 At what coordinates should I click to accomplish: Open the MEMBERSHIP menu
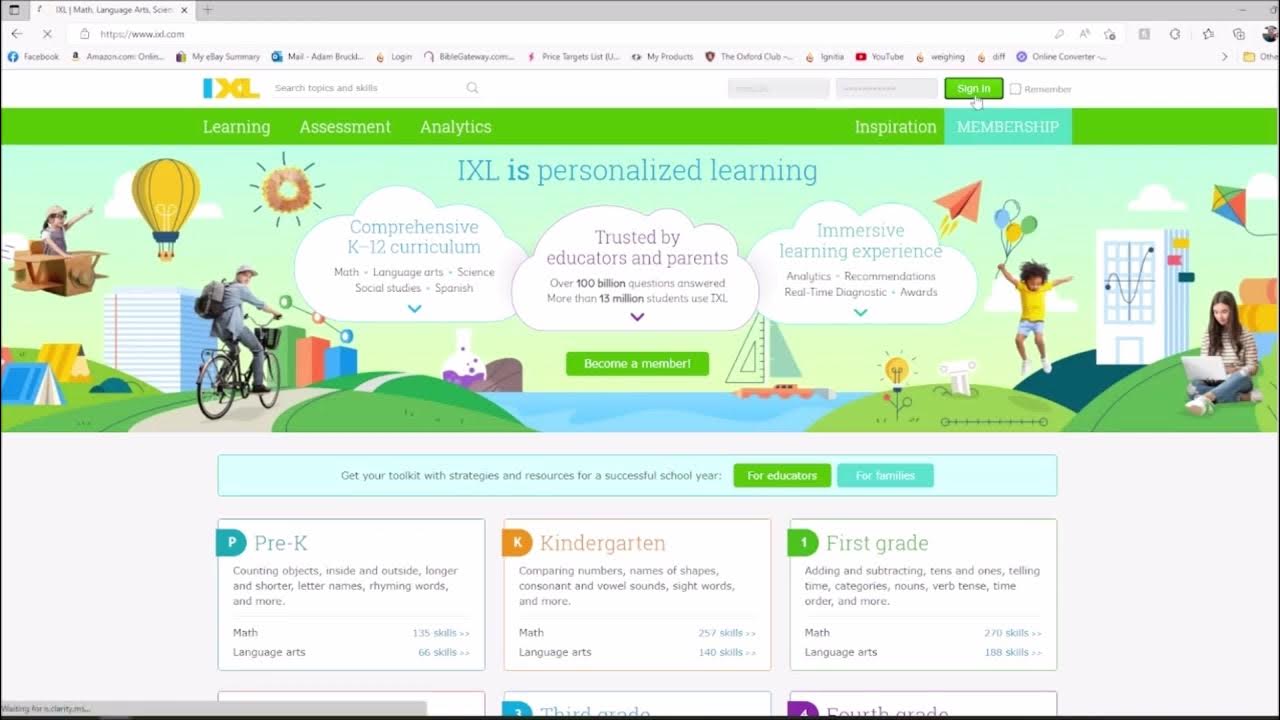point(1008,127)
